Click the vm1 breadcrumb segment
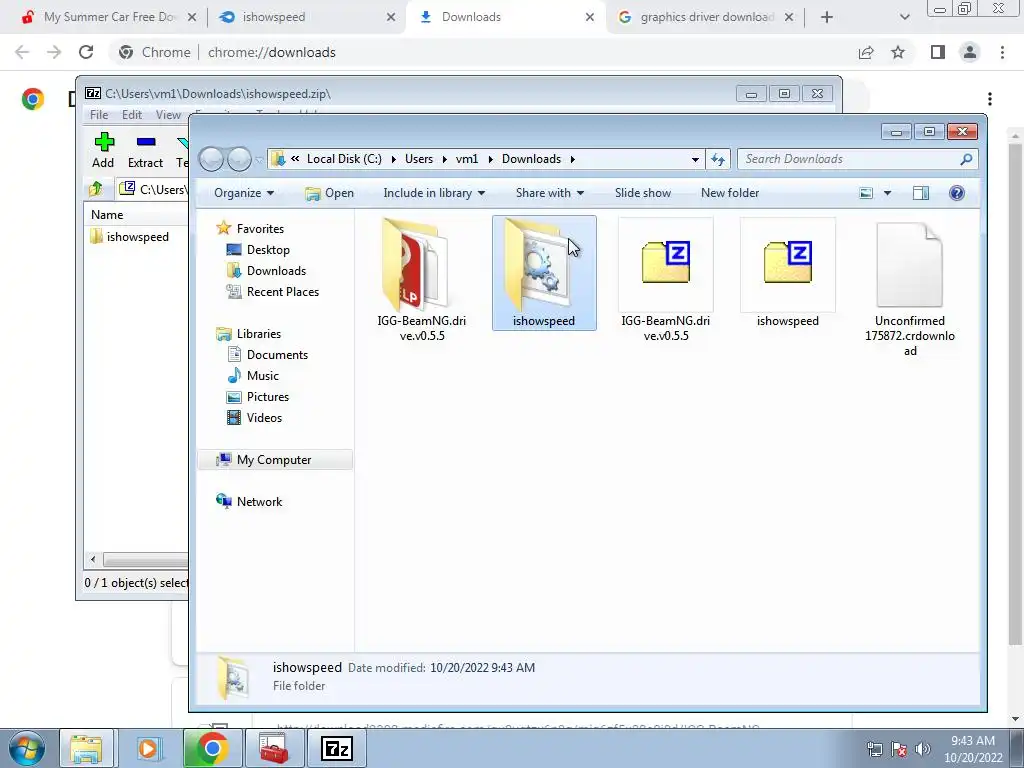Image resolution: width=1024 pixels, height=768 pixels. [467, 159]
